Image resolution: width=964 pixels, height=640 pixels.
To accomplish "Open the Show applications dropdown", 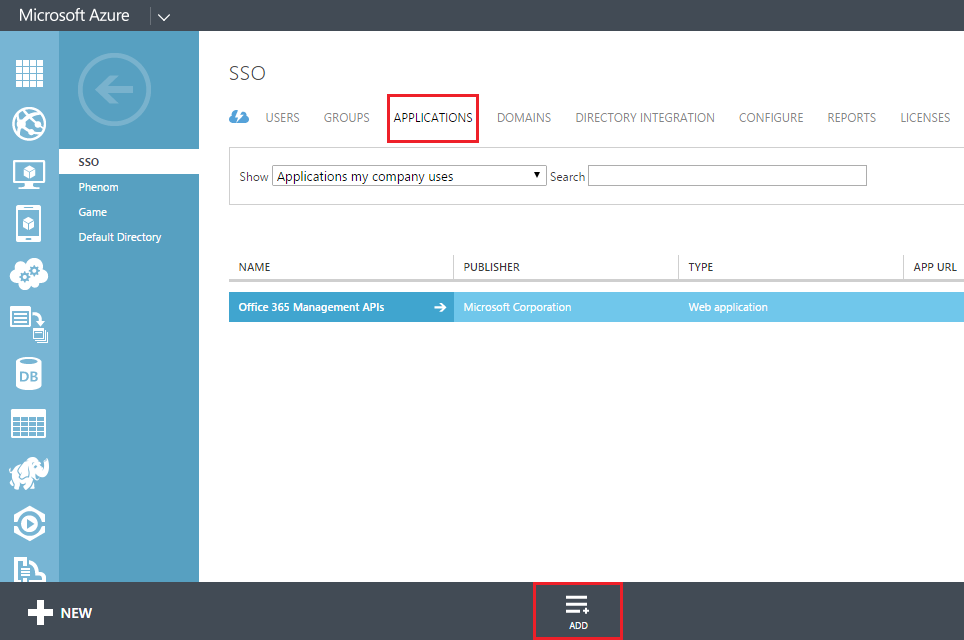I will (x=409, y=176).
